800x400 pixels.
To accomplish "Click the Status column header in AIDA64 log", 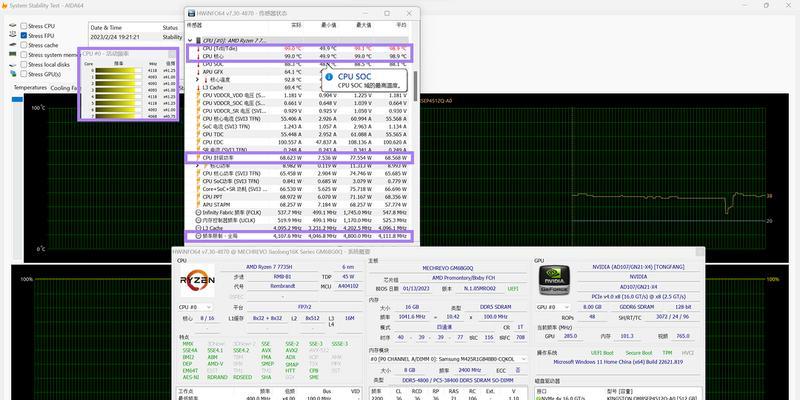I will pos(170,28).
